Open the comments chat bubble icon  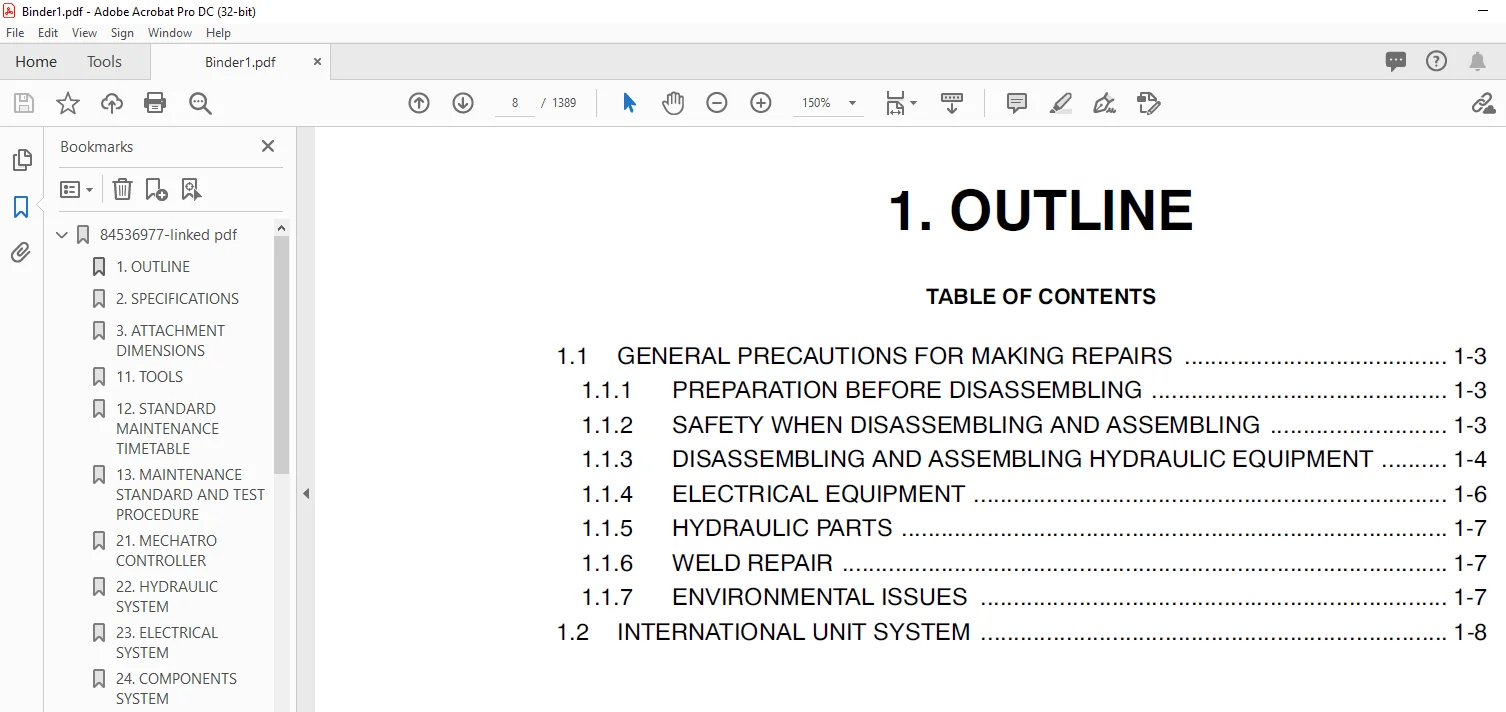[1396, 61]
